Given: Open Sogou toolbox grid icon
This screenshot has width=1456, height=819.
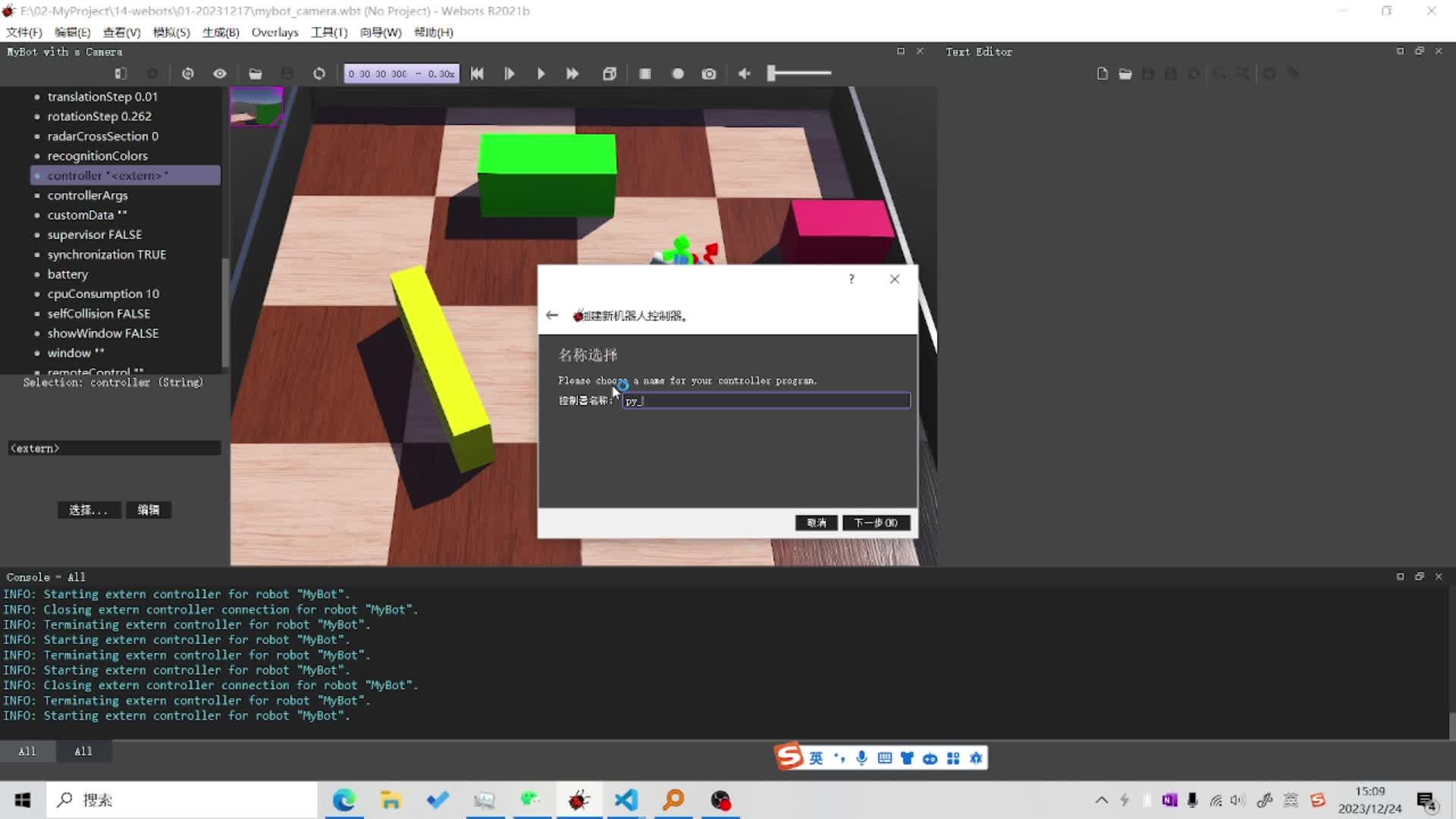Looking at the screenshot, I should click(x=953, y=758).
